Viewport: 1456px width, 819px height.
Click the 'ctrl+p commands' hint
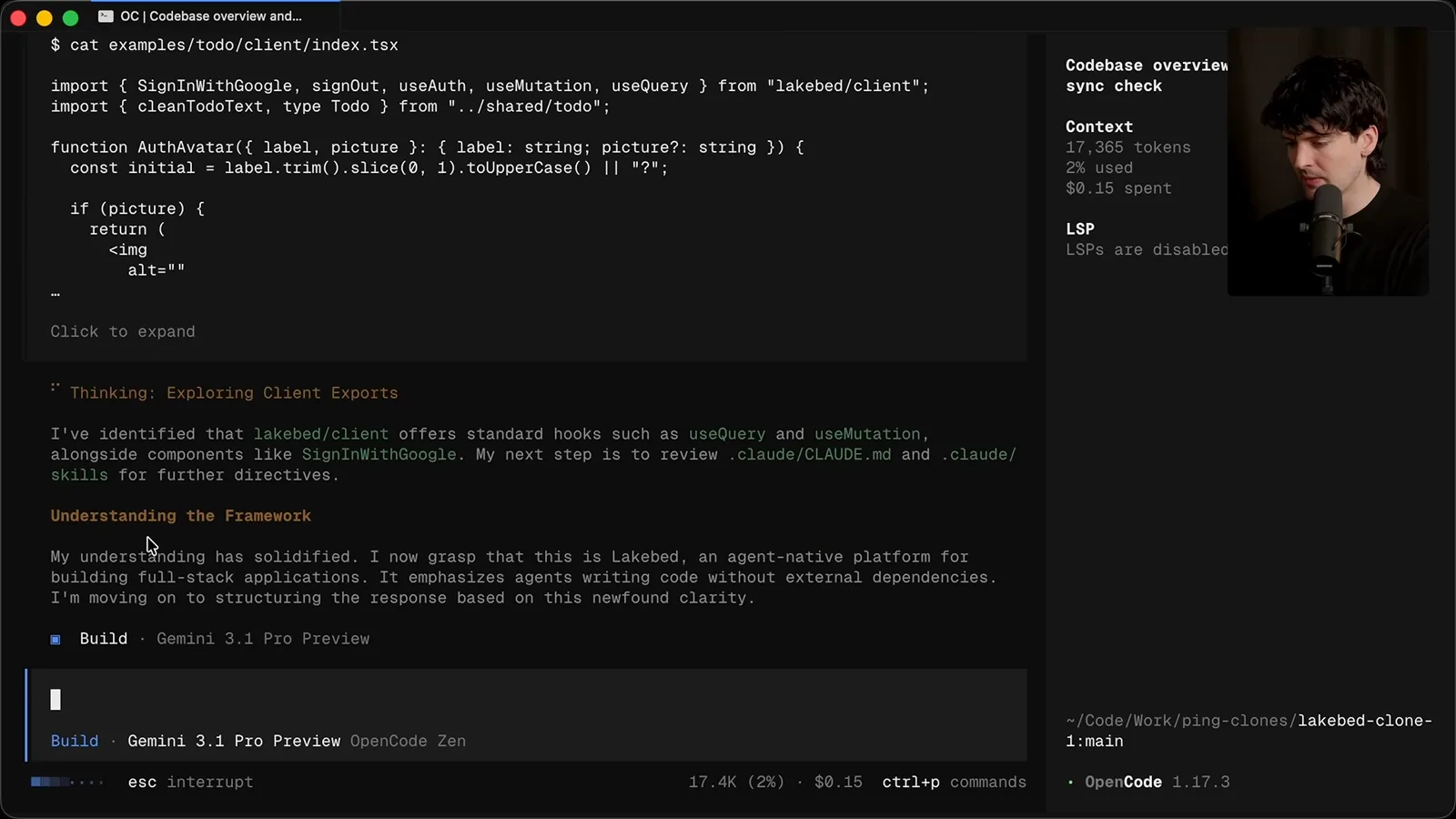click(954, 782)
